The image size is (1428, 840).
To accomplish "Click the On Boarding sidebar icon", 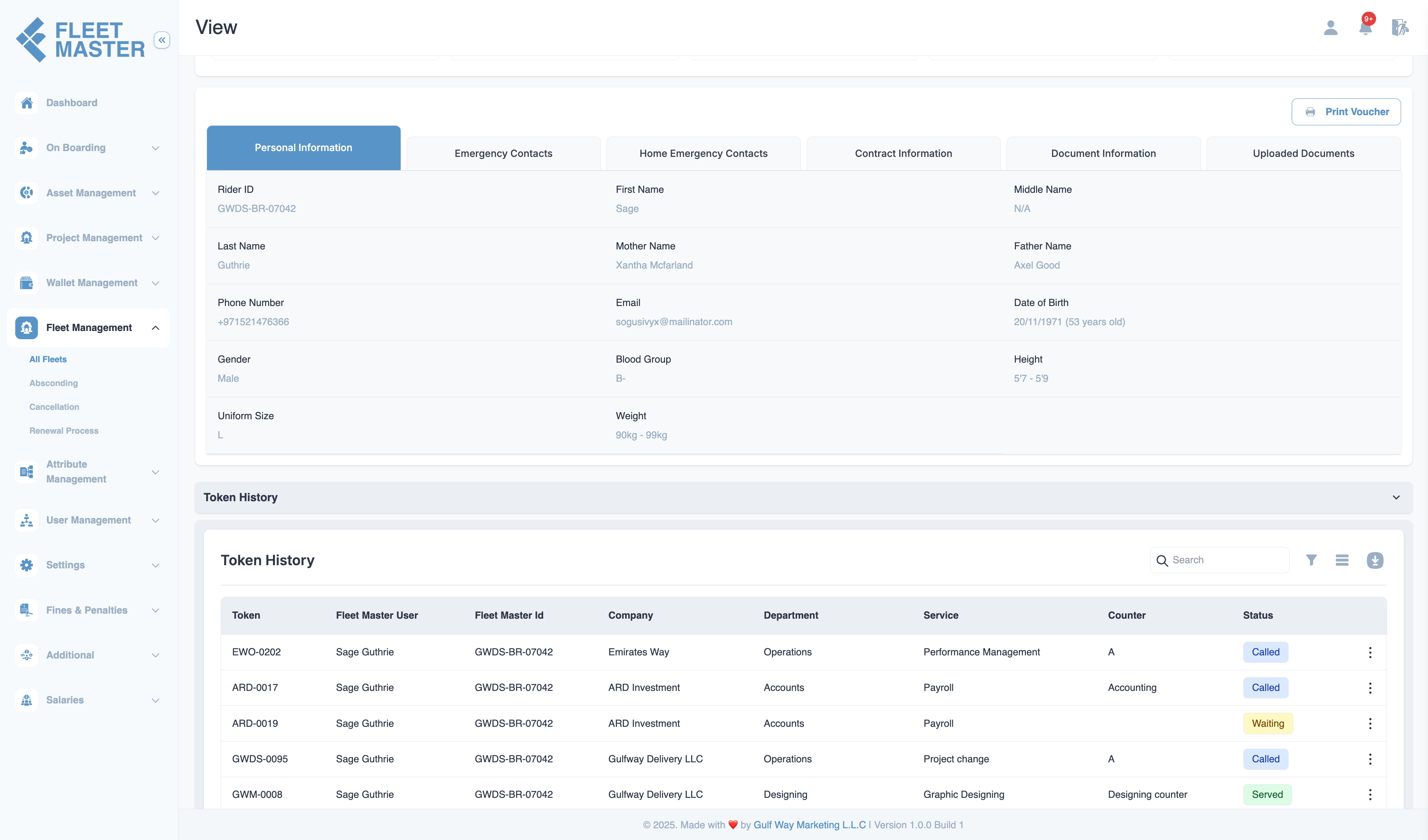I will pos(27,148).
